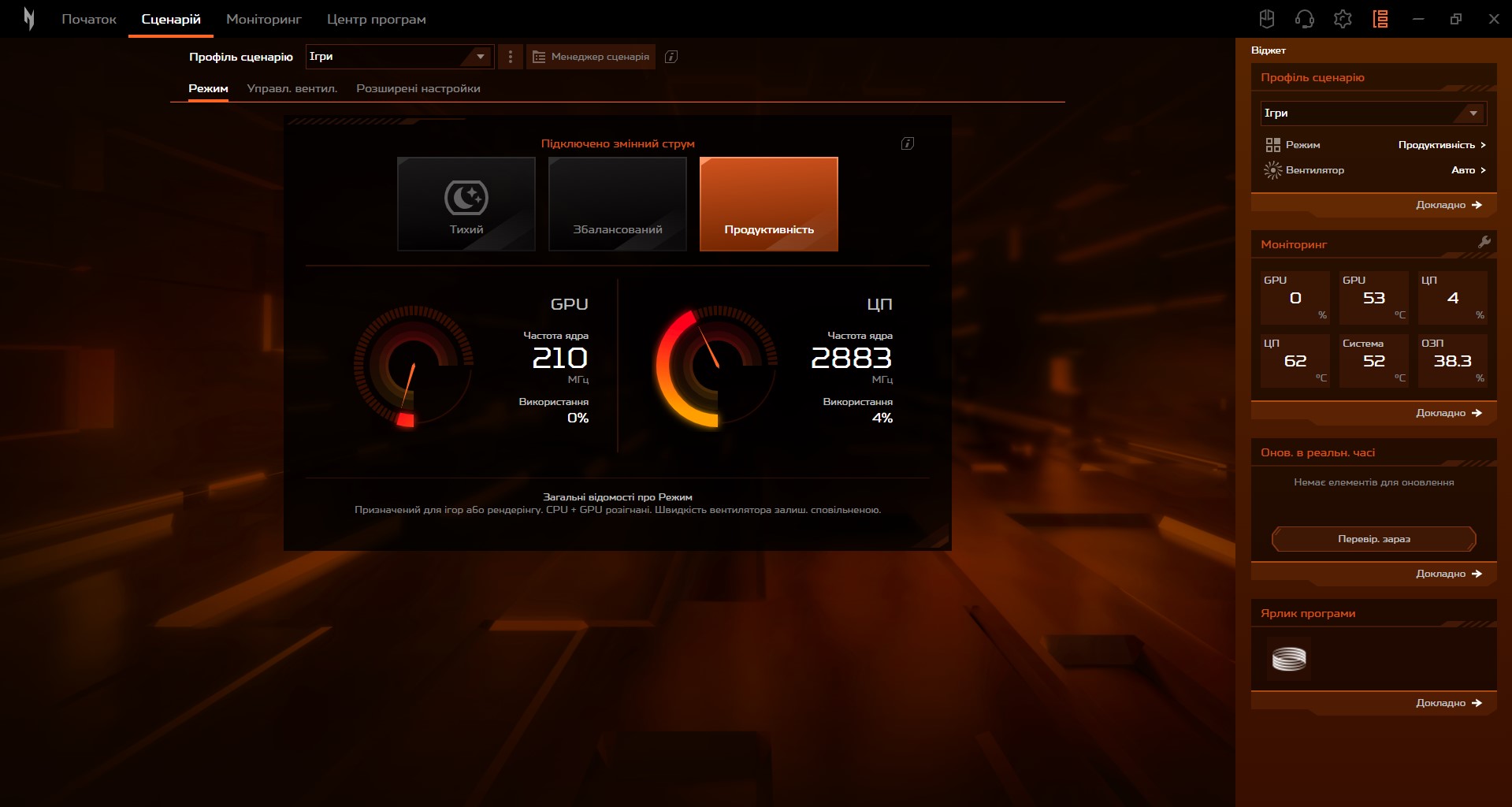Open the settings gear icon
The image size is (1512, 807).
coord(1343,19)
